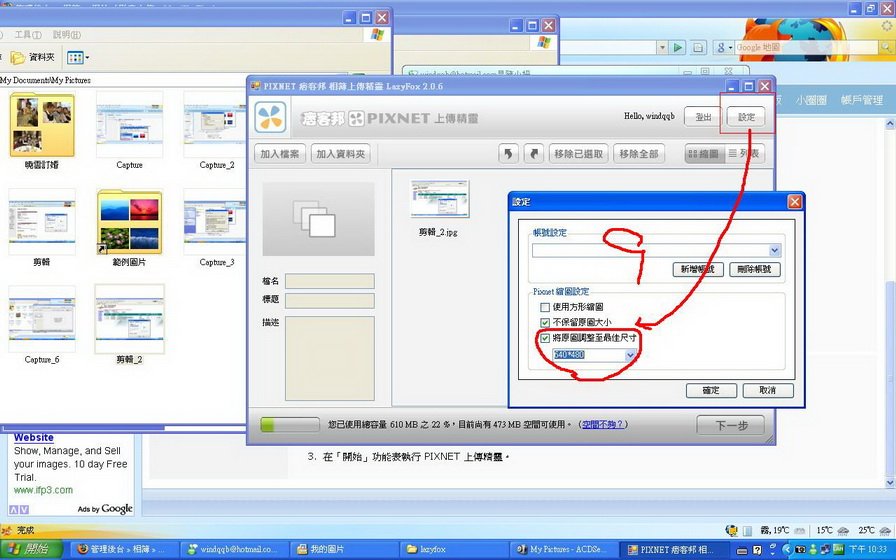Click Firefox green go arrow icon
Screen dimensions: 896x560
(677, 47)
